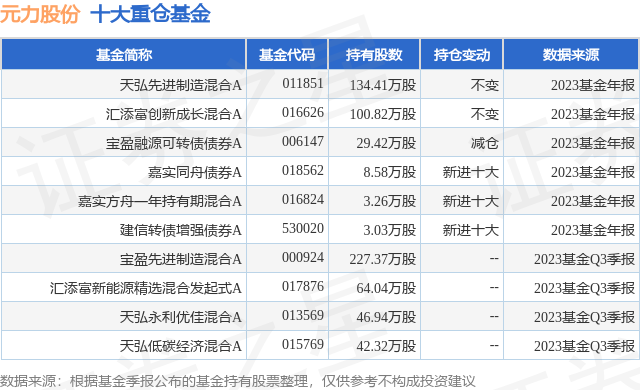Image resolution: width=640 pixels, height=390 pixels.
Task: Click the 元力股份 title text
Action: point(40,14)
